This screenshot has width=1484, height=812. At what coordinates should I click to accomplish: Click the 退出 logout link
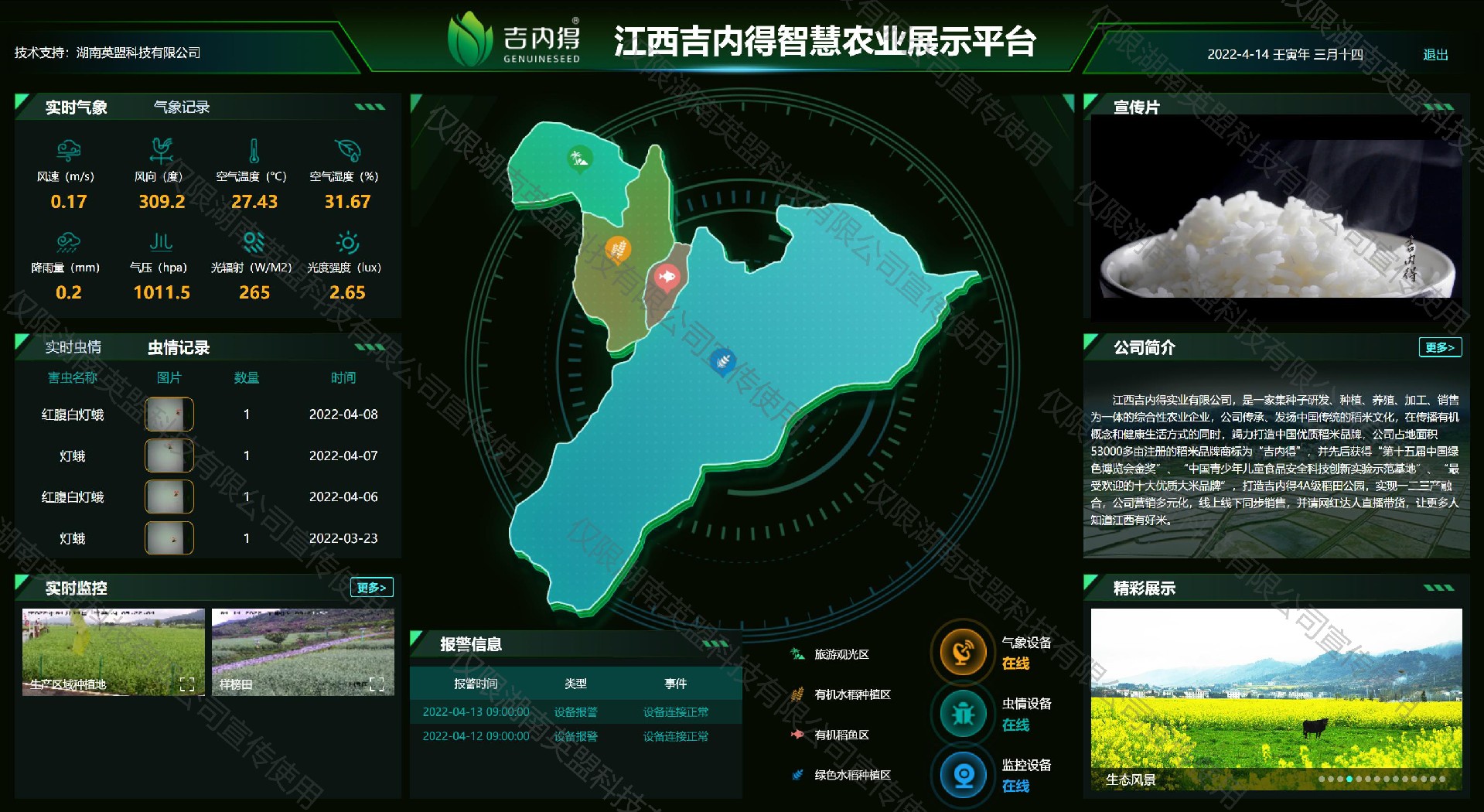[1435, 55]
